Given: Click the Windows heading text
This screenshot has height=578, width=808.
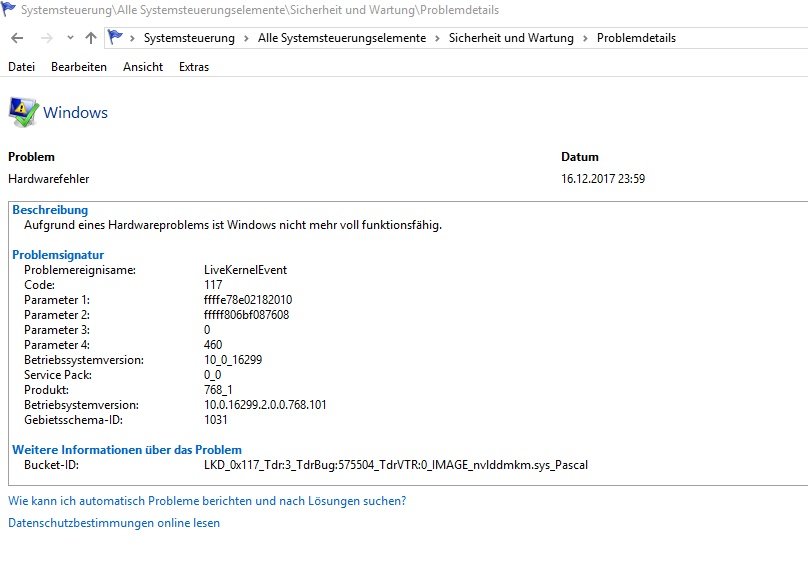Looking at the screenshot, I should point(75,112).
